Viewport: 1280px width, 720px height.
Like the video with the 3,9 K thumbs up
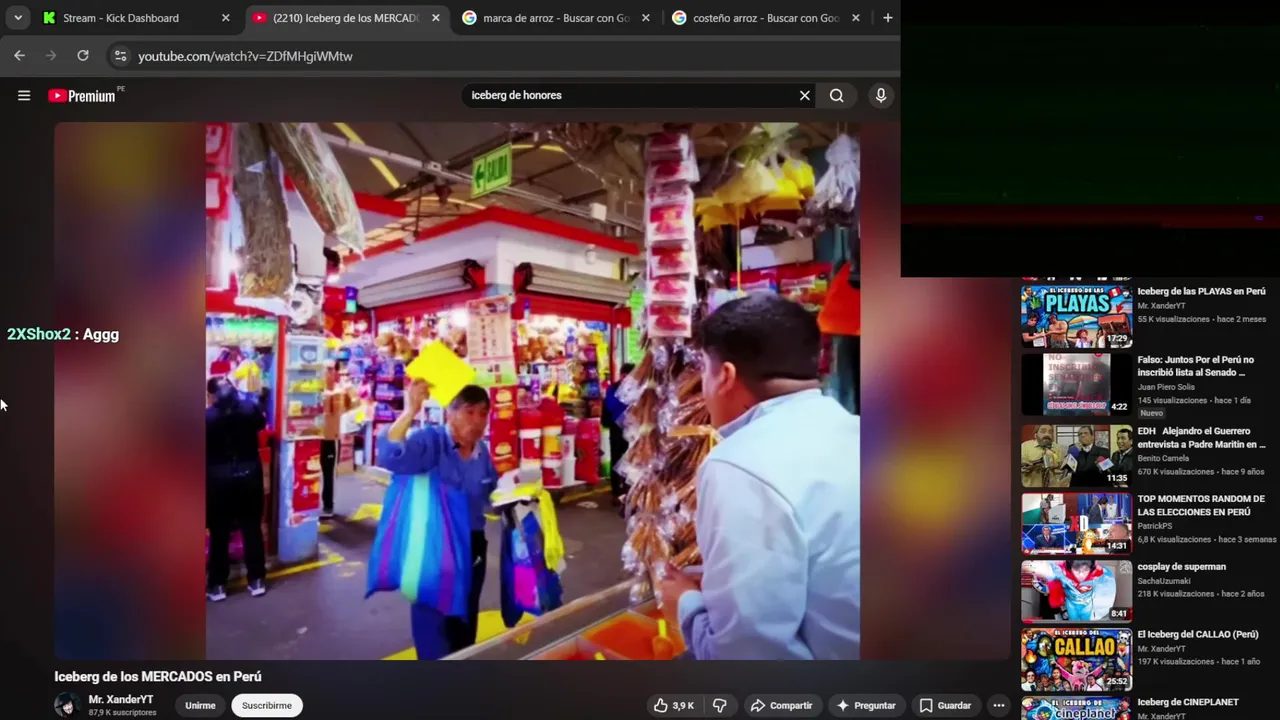pos(674,705)
